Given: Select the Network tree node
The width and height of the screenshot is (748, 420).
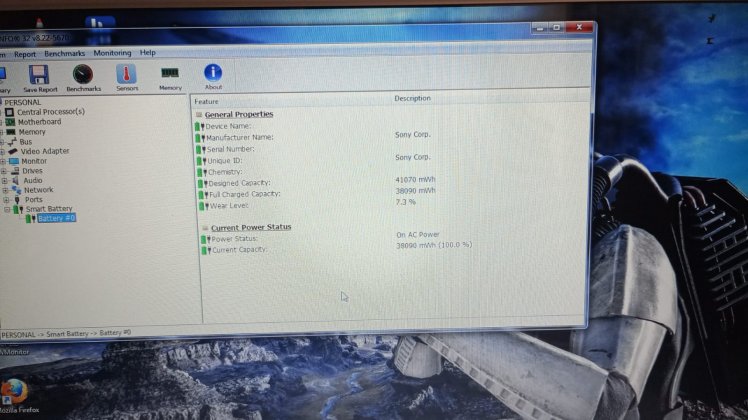Looking at the screenshot, I should pos(38,190).
